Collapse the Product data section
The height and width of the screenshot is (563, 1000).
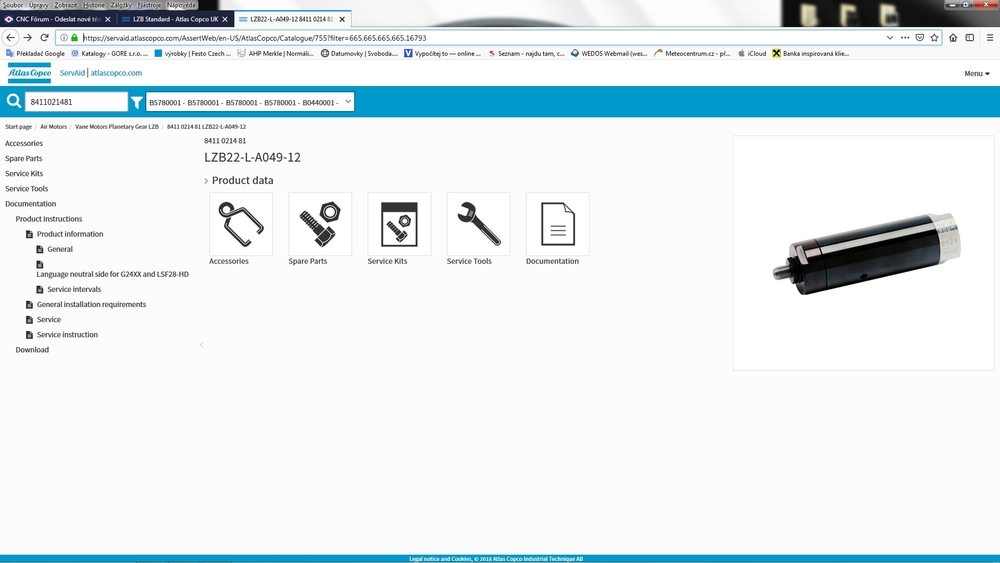[207, 181]
